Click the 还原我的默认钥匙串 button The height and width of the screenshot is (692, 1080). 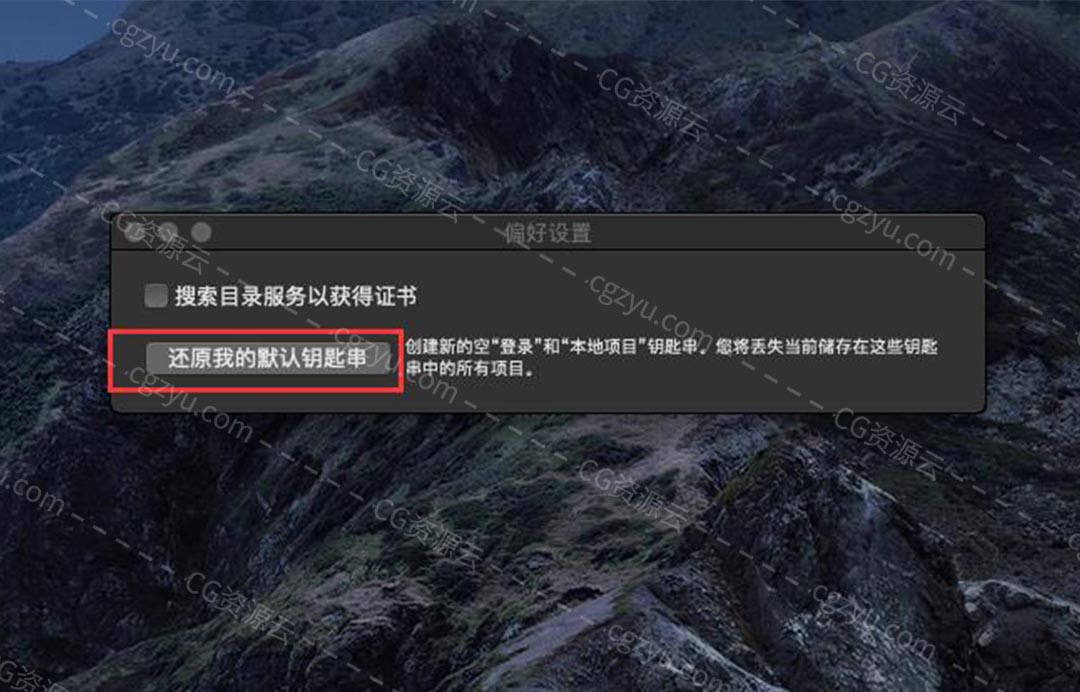(x=268, y=359)
